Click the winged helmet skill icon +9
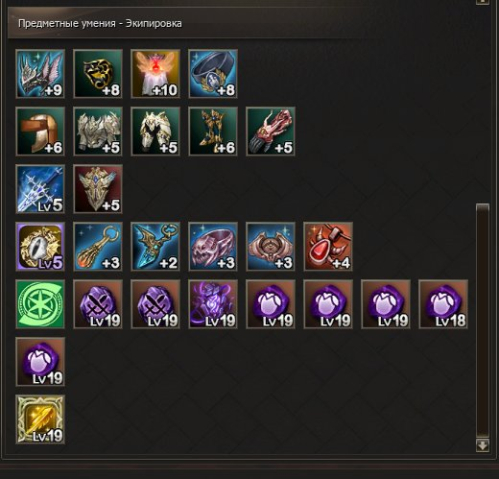The image size is (499, 479). point(40,74)
